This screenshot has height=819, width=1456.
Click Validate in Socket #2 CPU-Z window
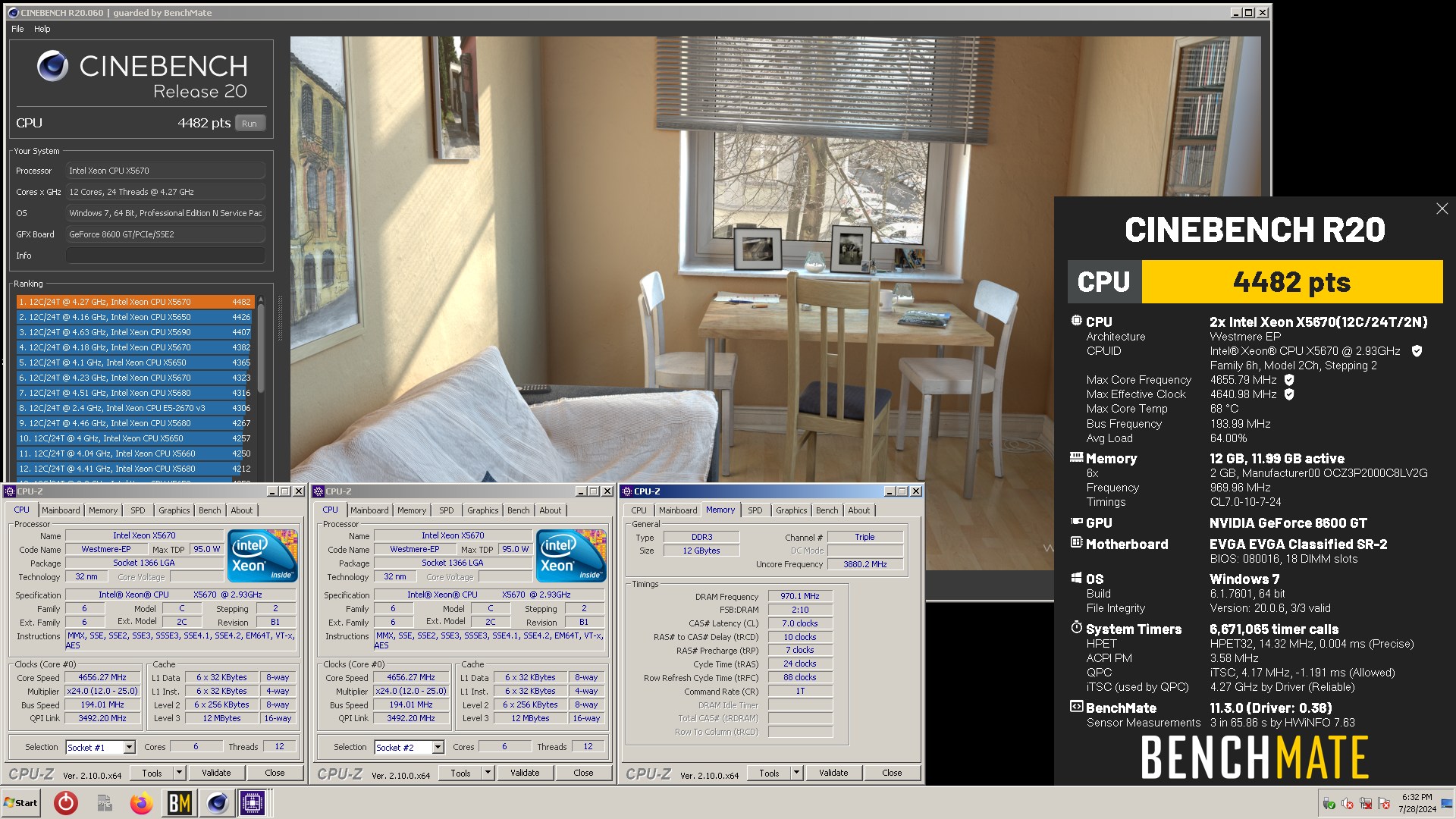[525, 773]
